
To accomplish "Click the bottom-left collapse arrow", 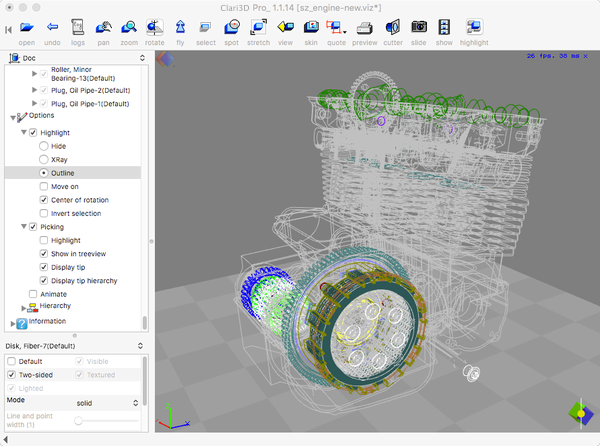I will tap(5, 440).
